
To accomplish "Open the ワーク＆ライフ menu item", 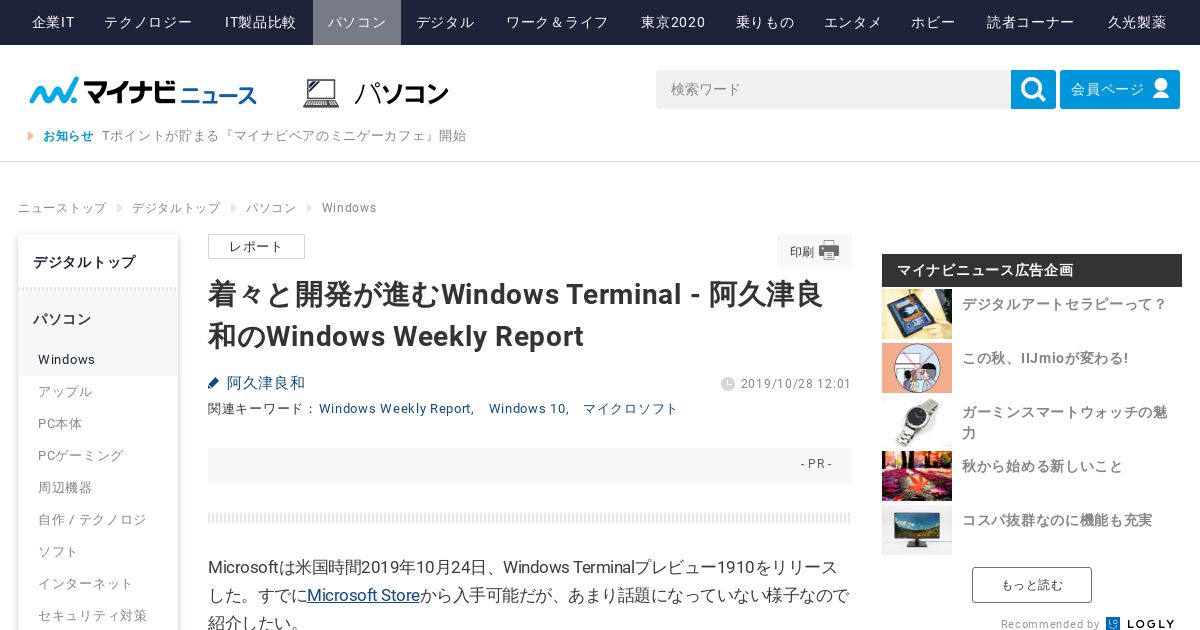I will click(x=557, y=22).
